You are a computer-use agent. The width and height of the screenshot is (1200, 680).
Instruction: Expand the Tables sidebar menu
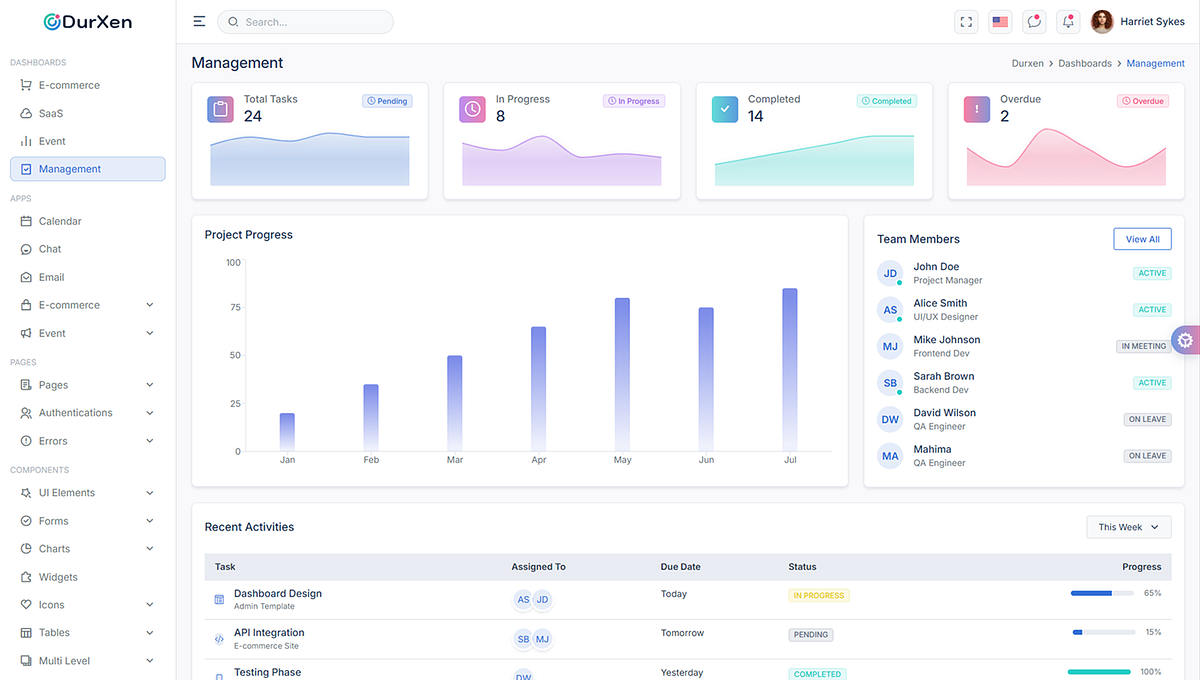click(51, 632)
